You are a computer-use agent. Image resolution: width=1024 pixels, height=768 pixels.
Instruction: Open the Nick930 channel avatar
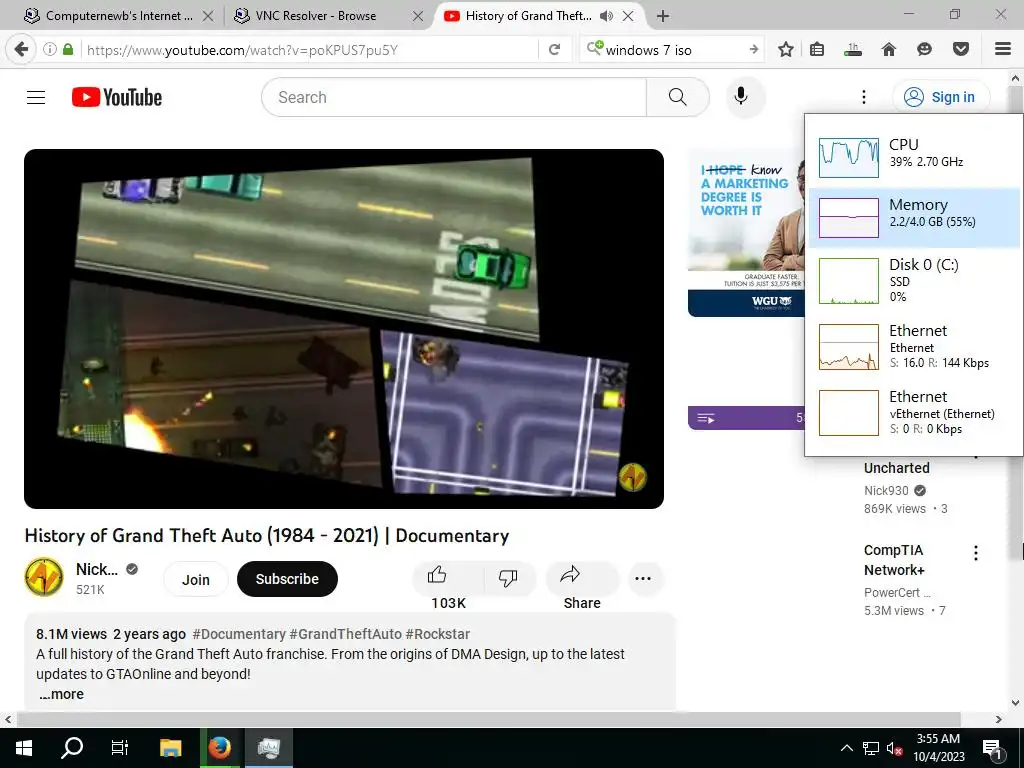pos(44,577)
